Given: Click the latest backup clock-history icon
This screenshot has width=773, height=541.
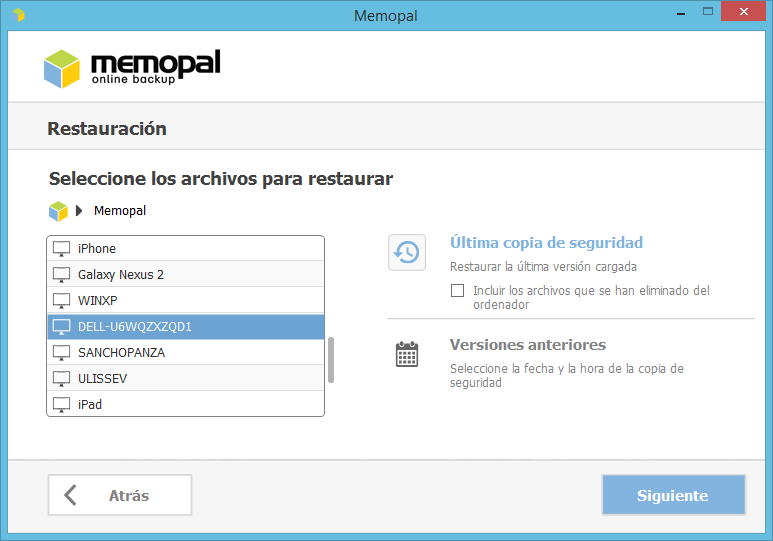Looking at the screenshot, I should coord(407,252).
